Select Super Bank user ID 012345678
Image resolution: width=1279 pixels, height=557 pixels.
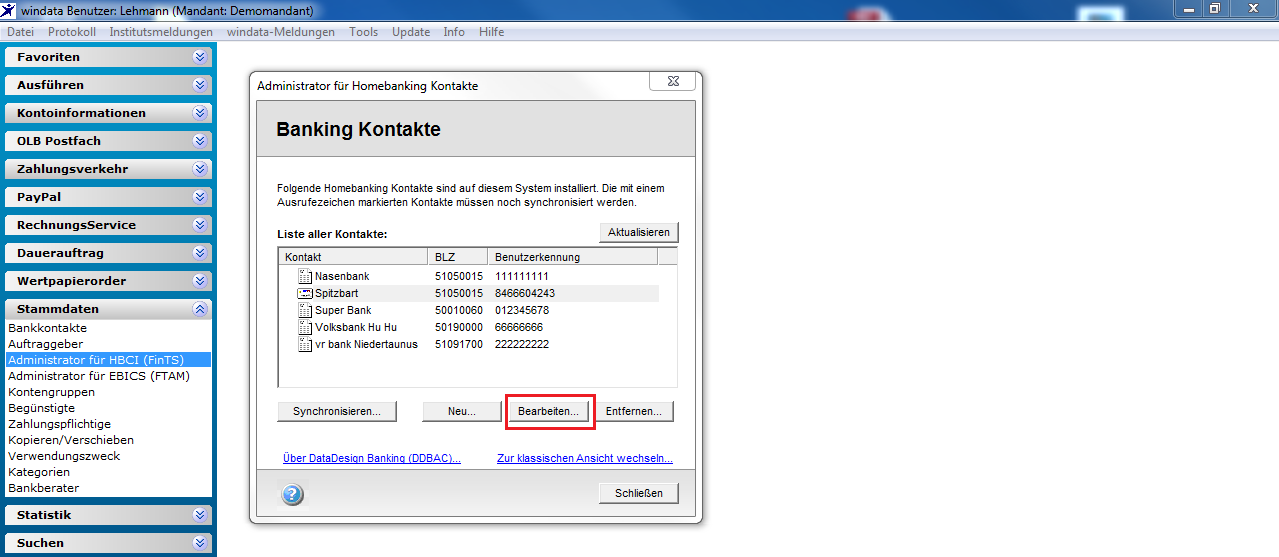tap(521, 310)
